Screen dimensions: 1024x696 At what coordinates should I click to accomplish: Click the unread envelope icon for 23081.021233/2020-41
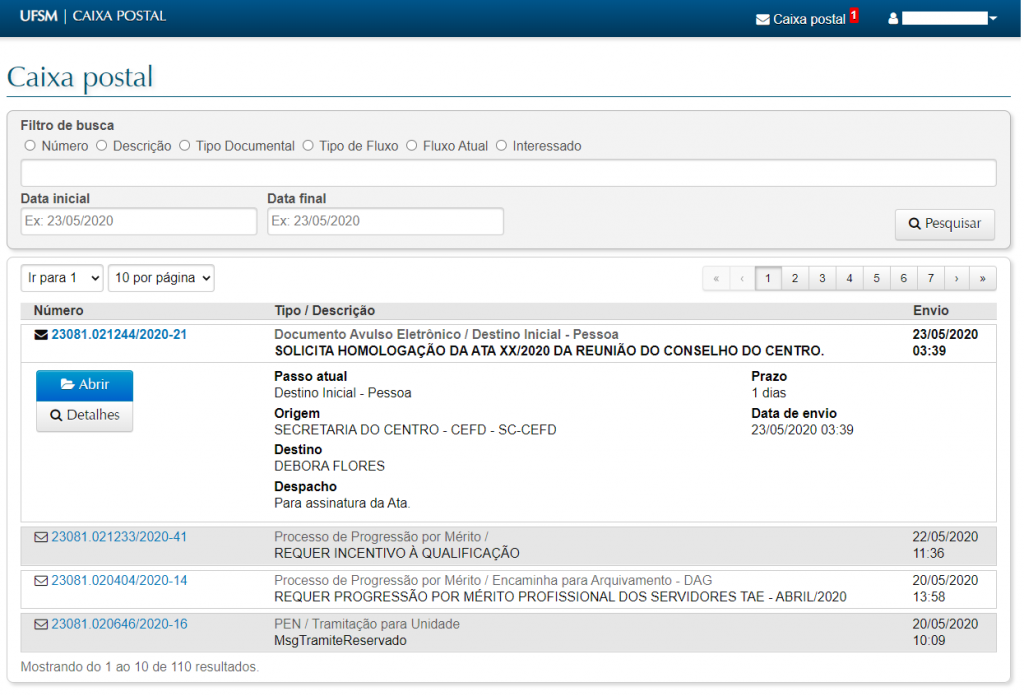pyautogui.click(x=41, y=537)
